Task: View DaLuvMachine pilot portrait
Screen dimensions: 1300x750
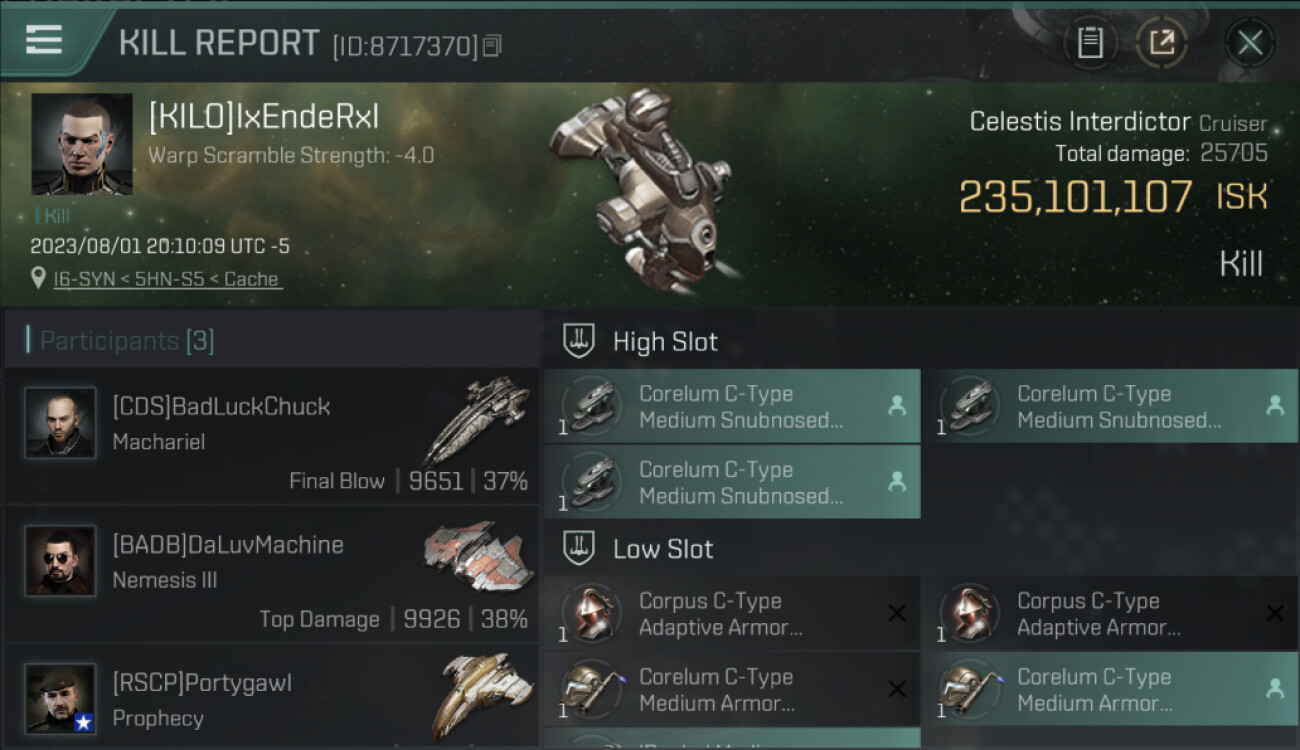Action: click(60, 561)
